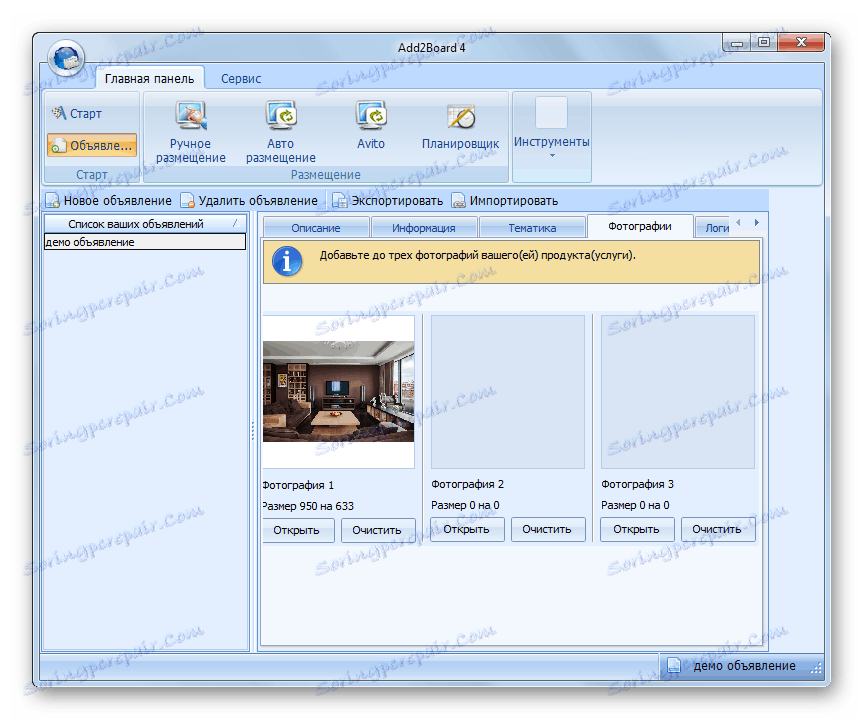Image resolution: width=864 pixels, height=720 pixels.
Task: Click Открыть under Фотография 3
Action: [636, 529]
